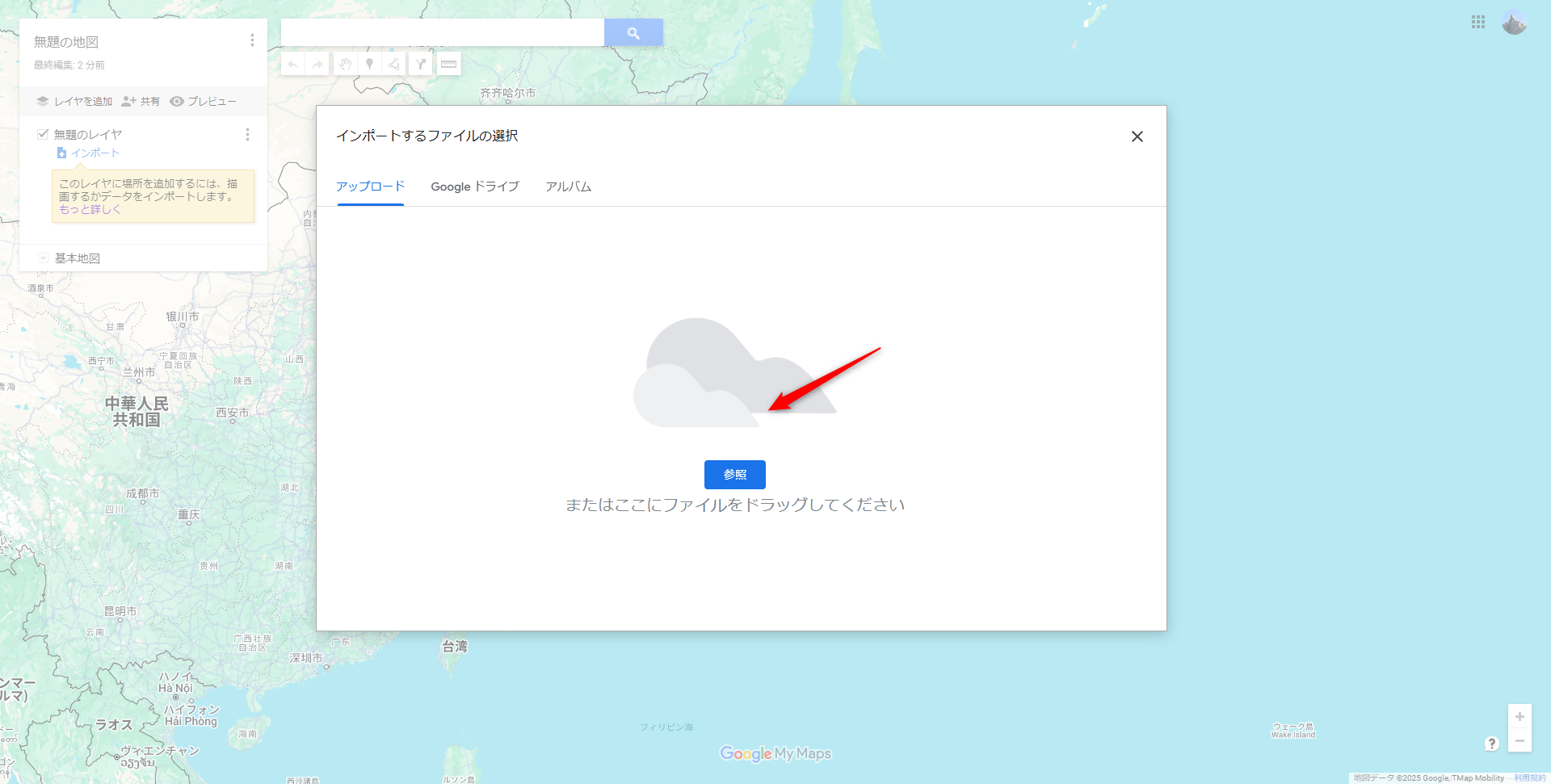1551x784 pixels.
Task: Click the Redo arrow icon
Action: [x=318, y=63]
